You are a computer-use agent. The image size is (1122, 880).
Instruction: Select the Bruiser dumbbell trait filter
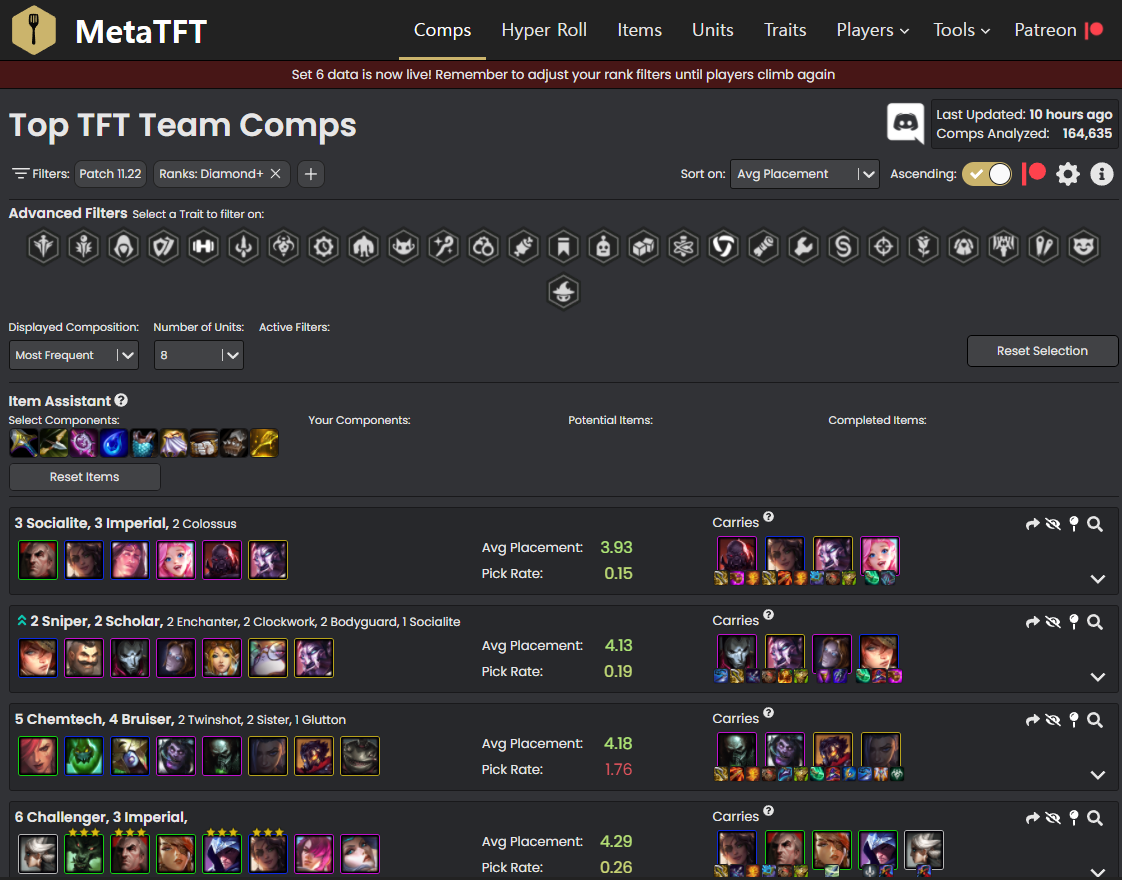click(x=204, y=247)
